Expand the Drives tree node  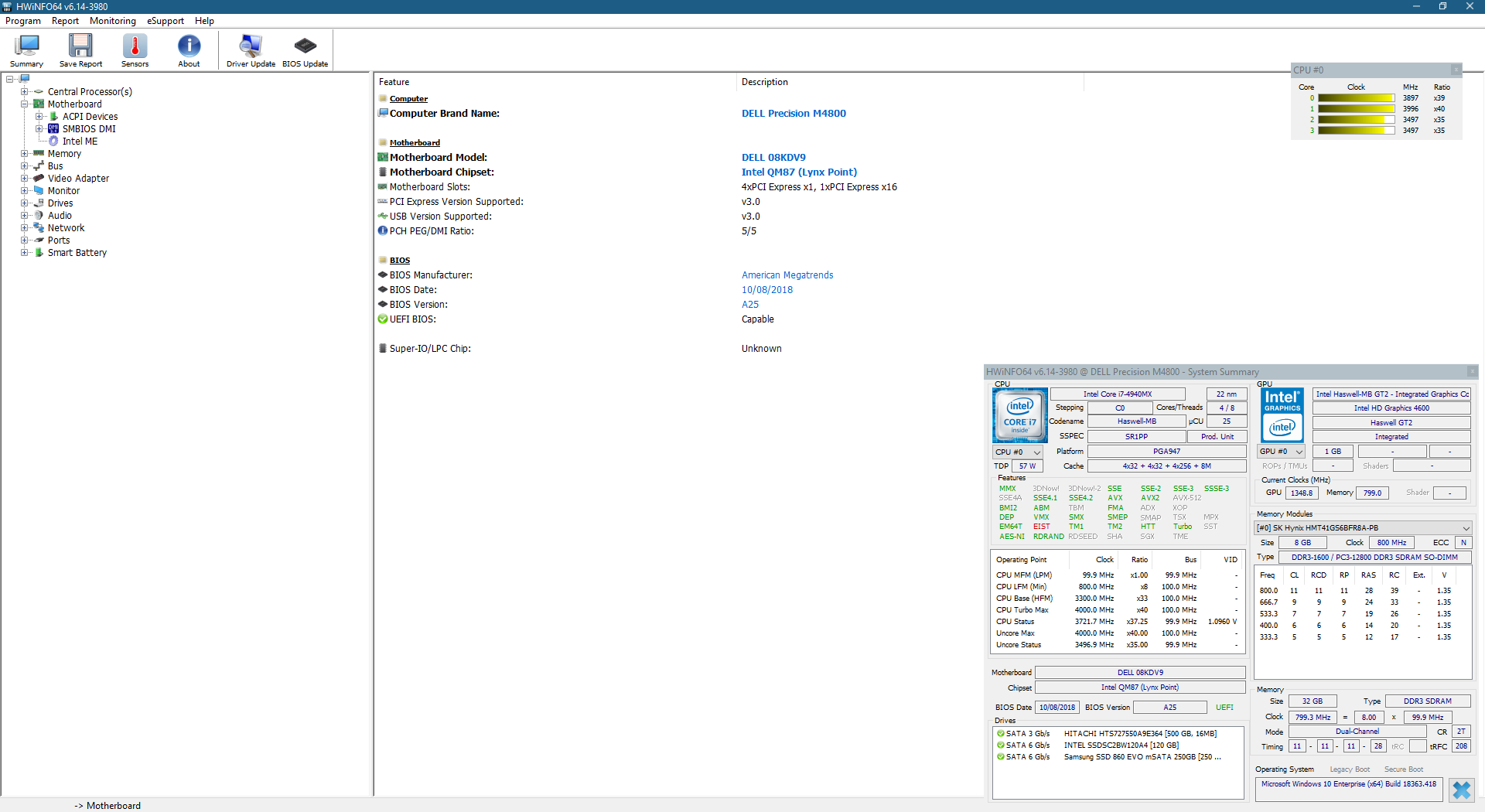click(x=24, y=203)
